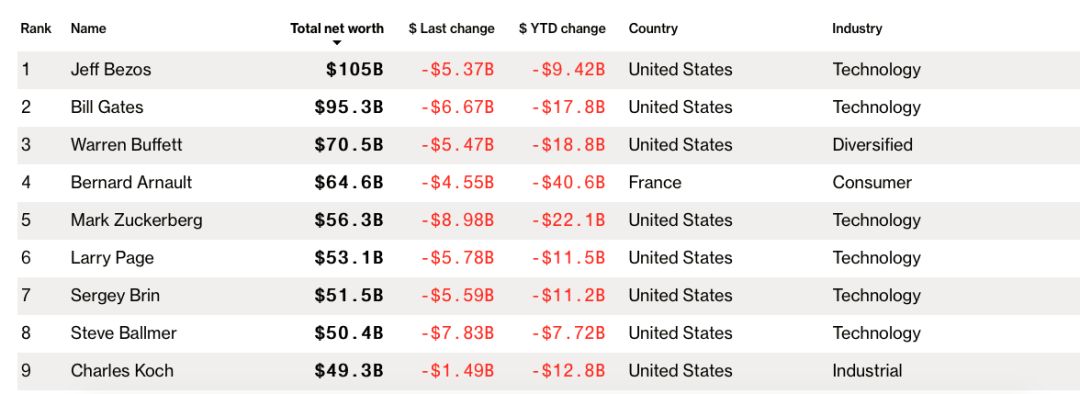Viewport: 1080px width, 394px height.
Task: Sort by Industry column header
Action: [x=857, y=29]
